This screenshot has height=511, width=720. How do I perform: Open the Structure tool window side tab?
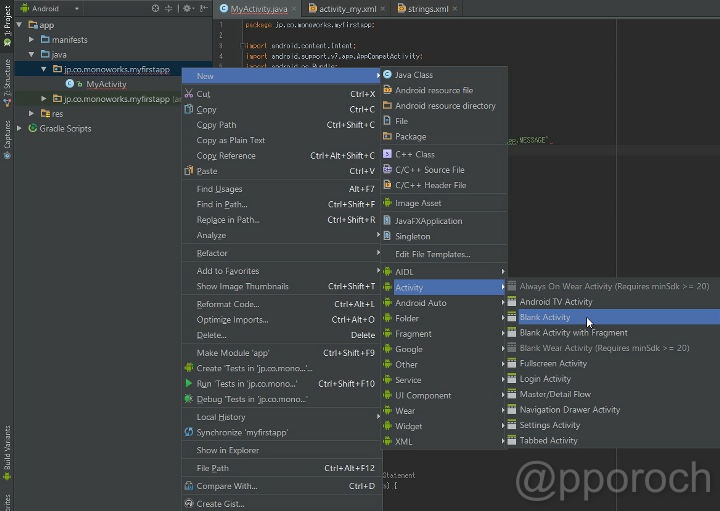pos(7,83)
